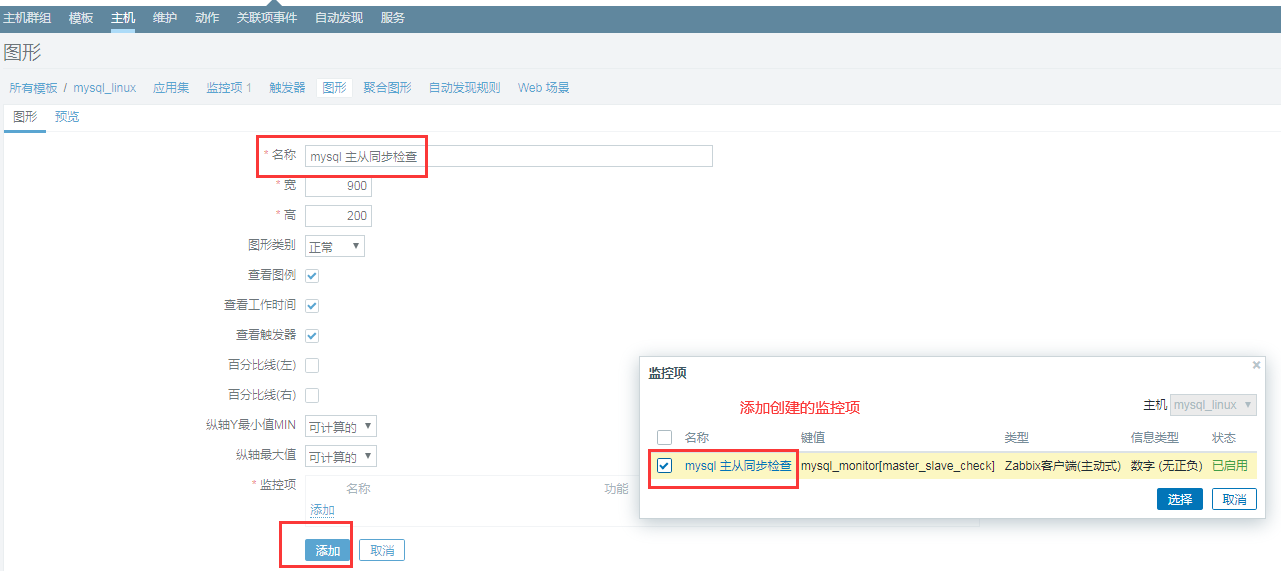The width and height of the screenshot is (1281, 571).
Task: Go to 所有模板 breadcrumb link
Action: click(34, 88)
